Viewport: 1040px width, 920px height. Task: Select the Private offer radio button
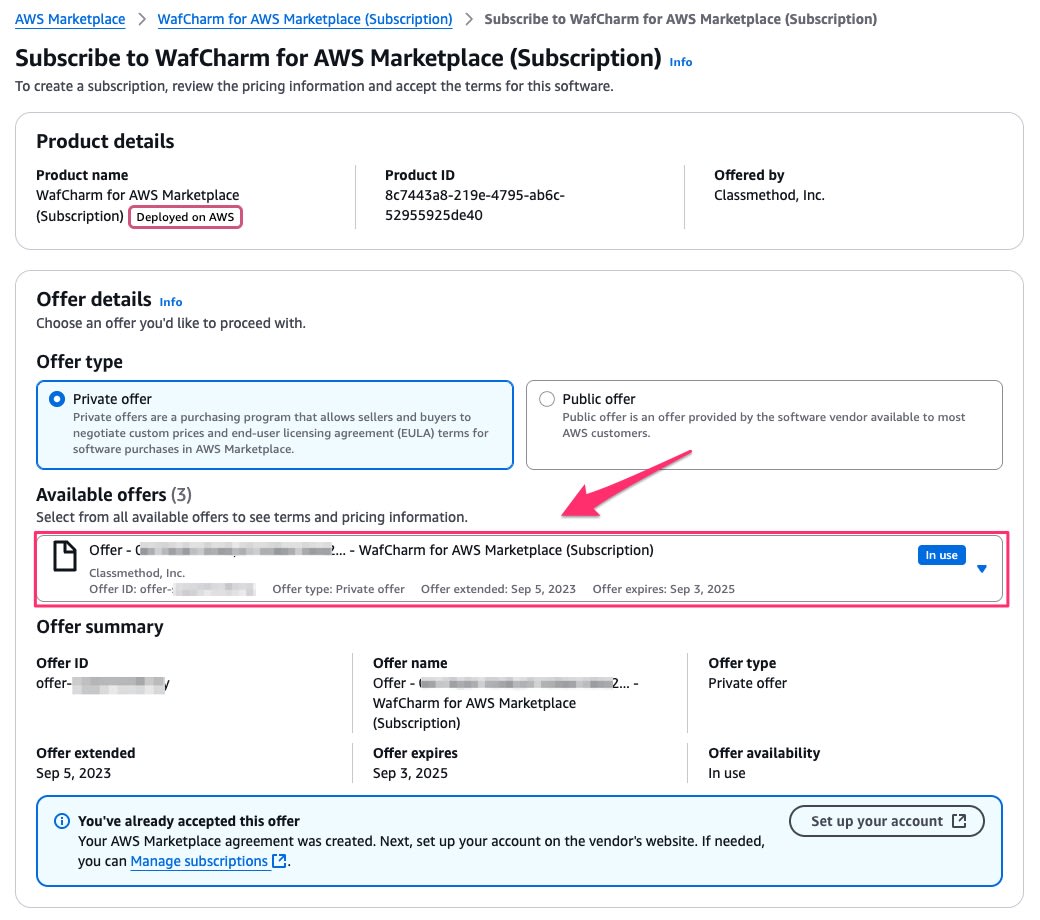pos(57,399)
